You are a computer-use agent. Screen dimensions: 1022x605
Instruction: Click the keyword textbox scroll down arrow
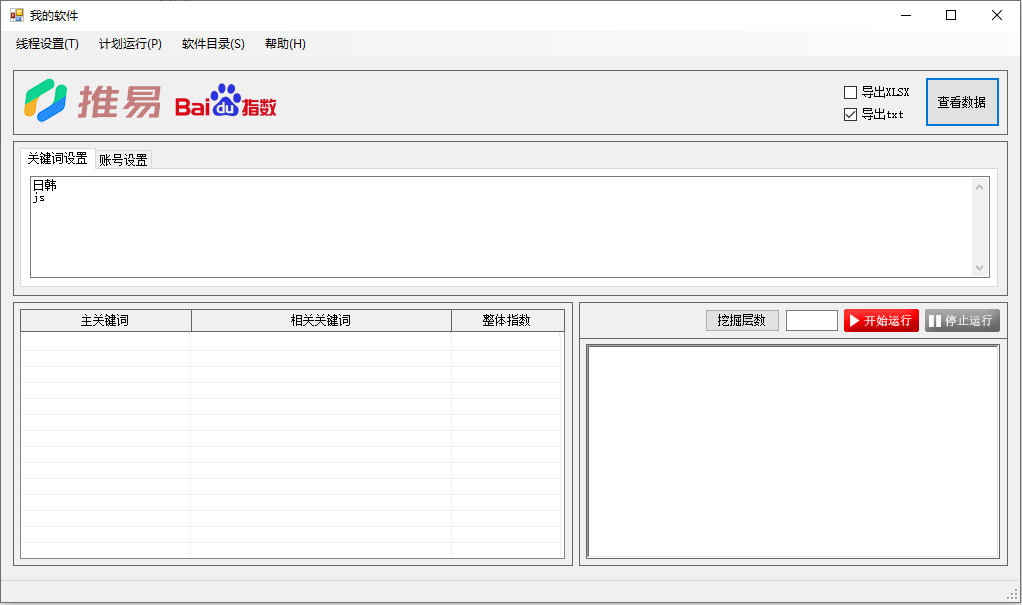pyautogui.click(x=980, y=268)
